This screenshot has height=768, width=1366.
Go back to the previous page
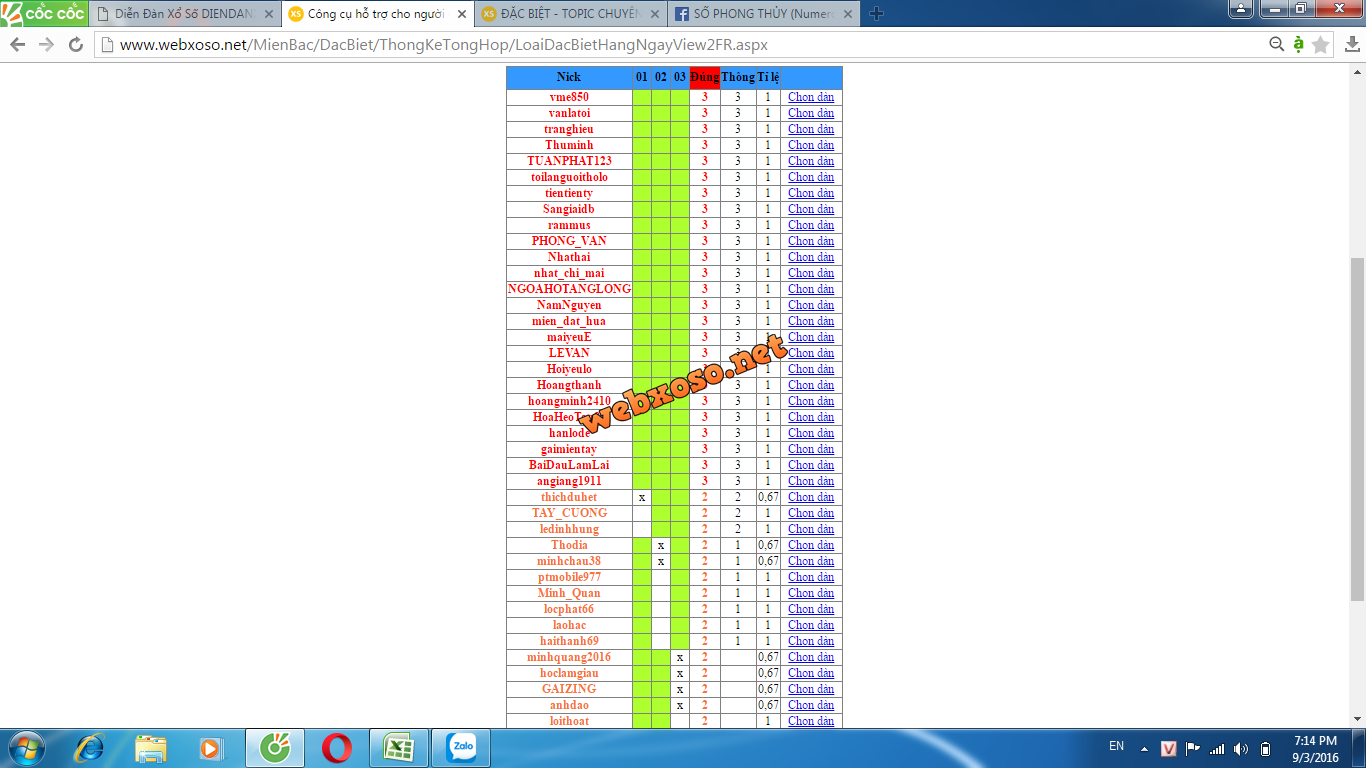click(x=18, y=45)
